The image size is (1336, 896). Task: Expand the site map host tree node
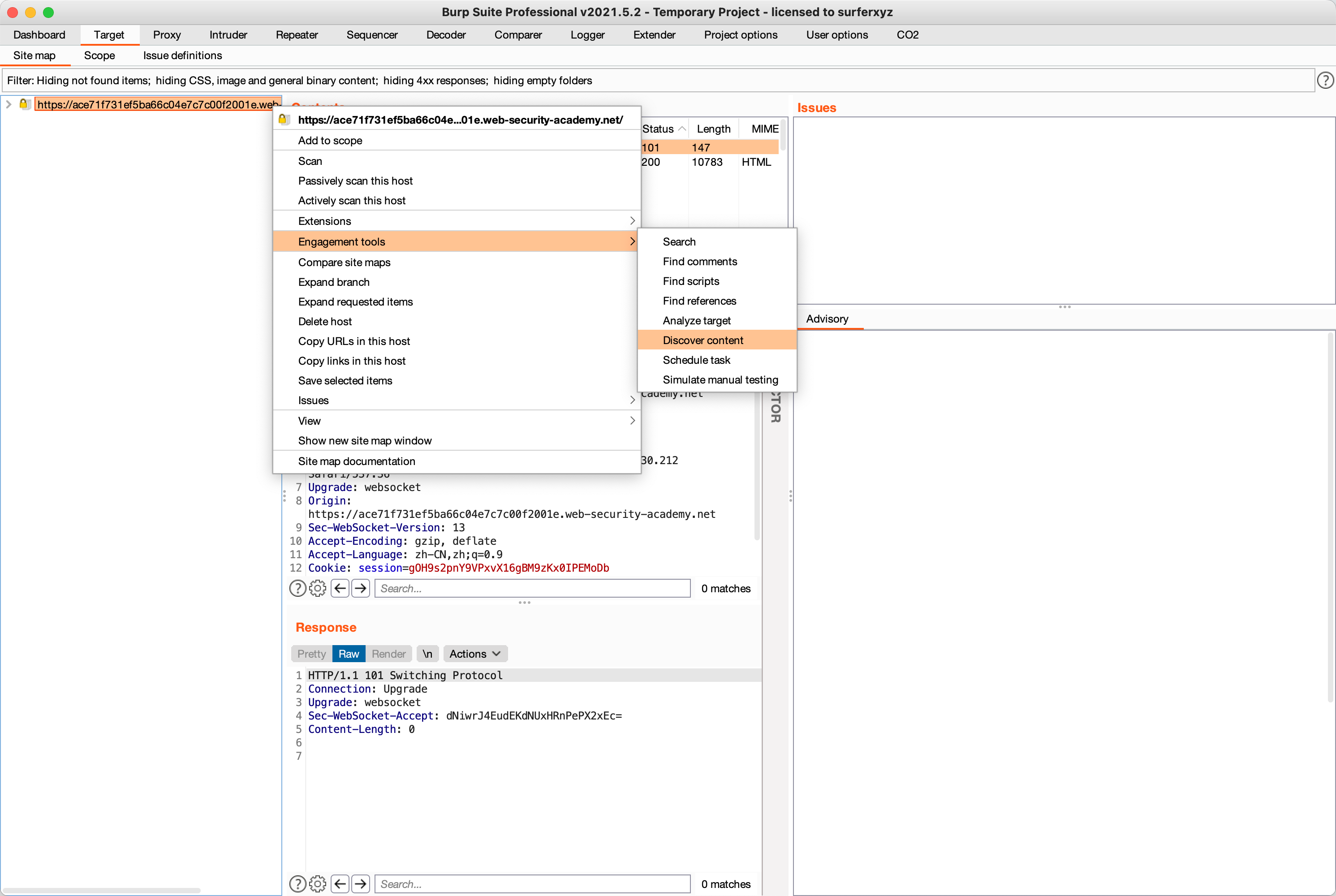click(x=9, y=104)
